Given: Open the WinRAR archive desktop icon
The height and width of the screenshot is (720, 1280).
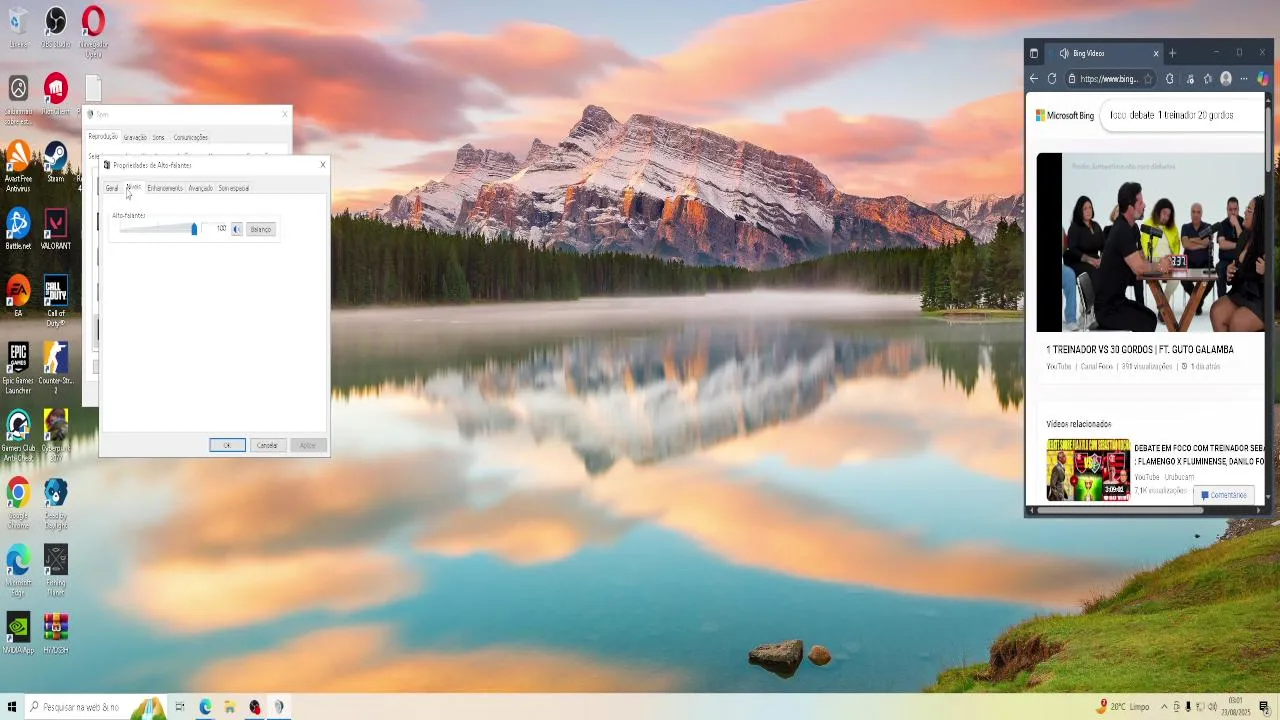Looking at the screenshot, I should 55,633.
